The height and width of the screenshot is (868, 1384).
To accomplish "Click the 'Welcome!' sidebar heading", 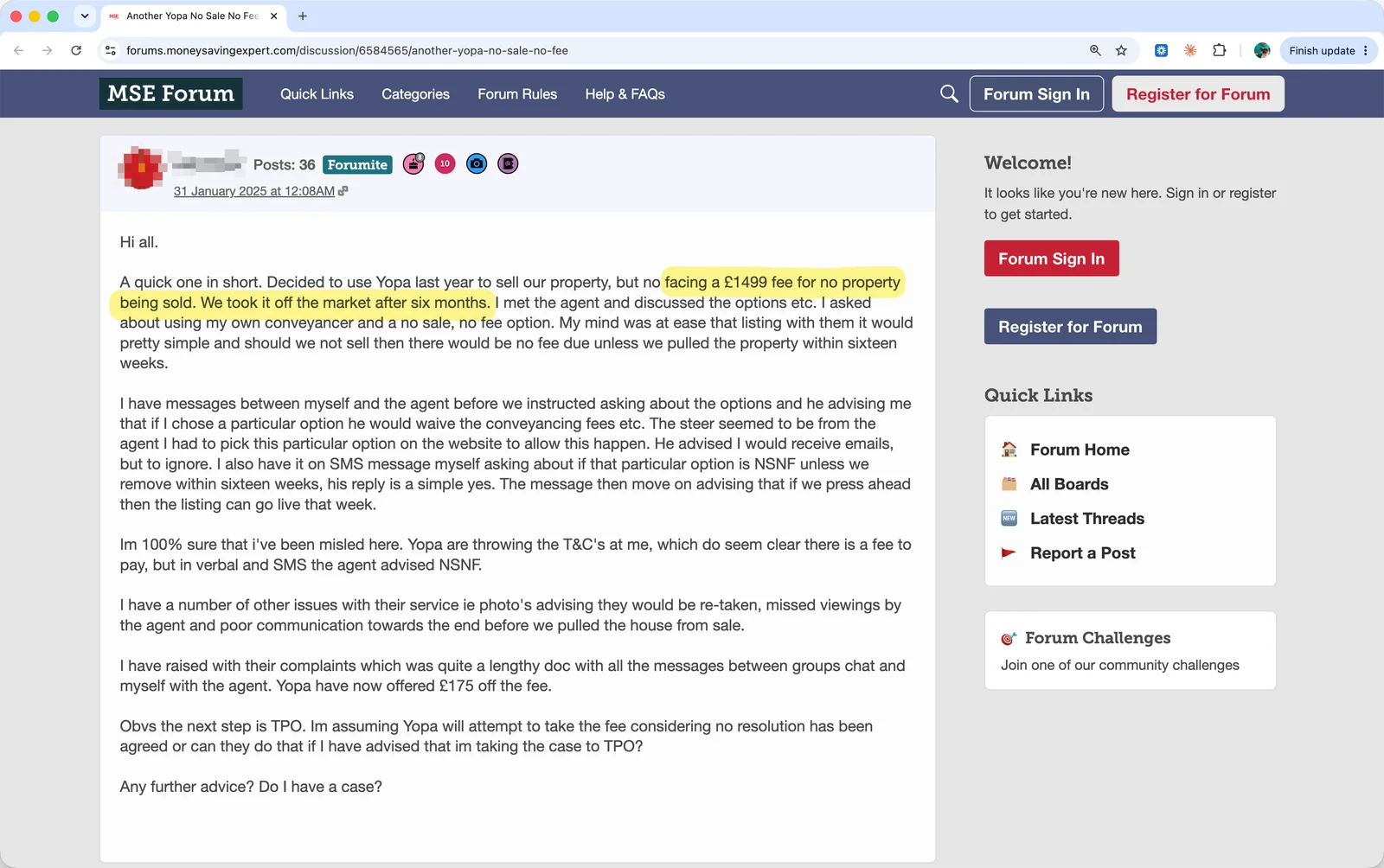I will click(1028, 163).
